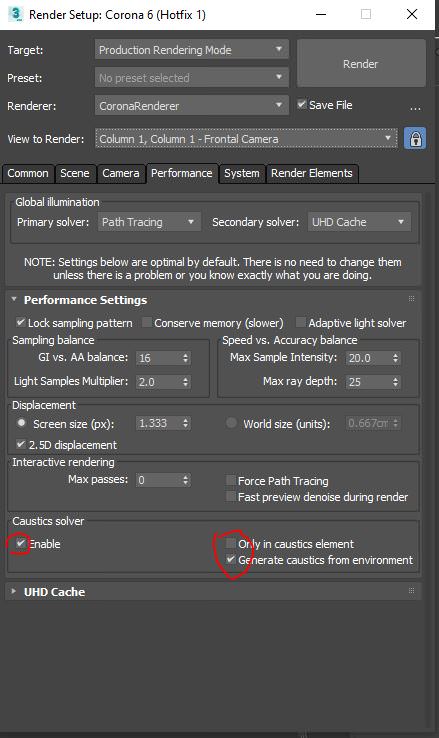
Task: Open the View to Render dropdown
Action: click(246, 139)
